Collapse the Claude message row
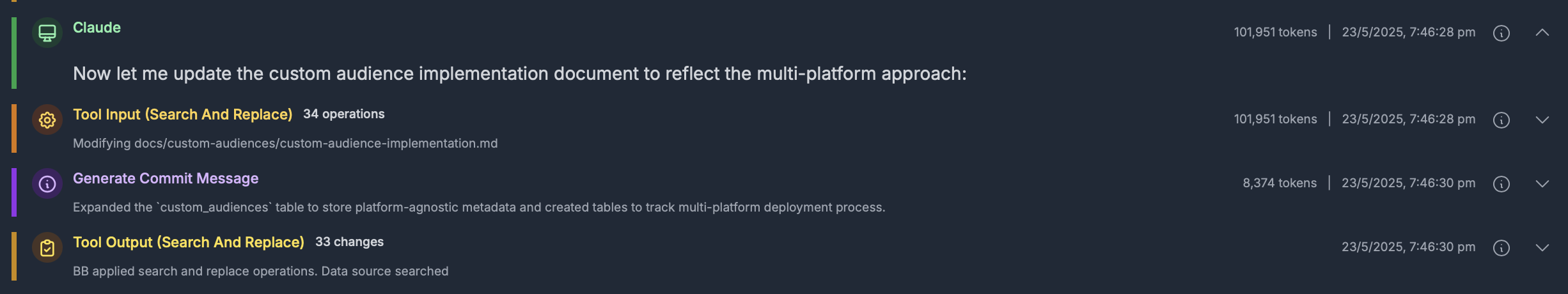 pos(1542,33)
